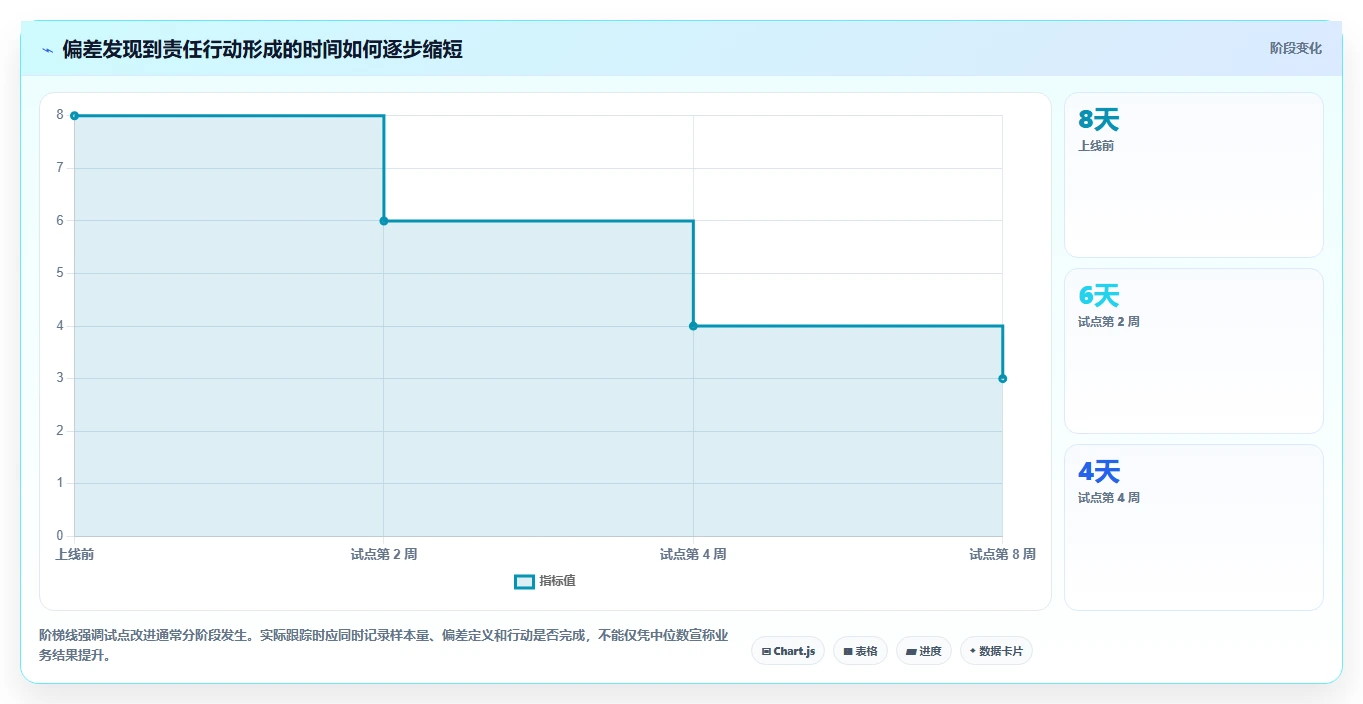Click the y-axis value 5
The height and width of the screenshot is (704, 1363).
(60, 273)
